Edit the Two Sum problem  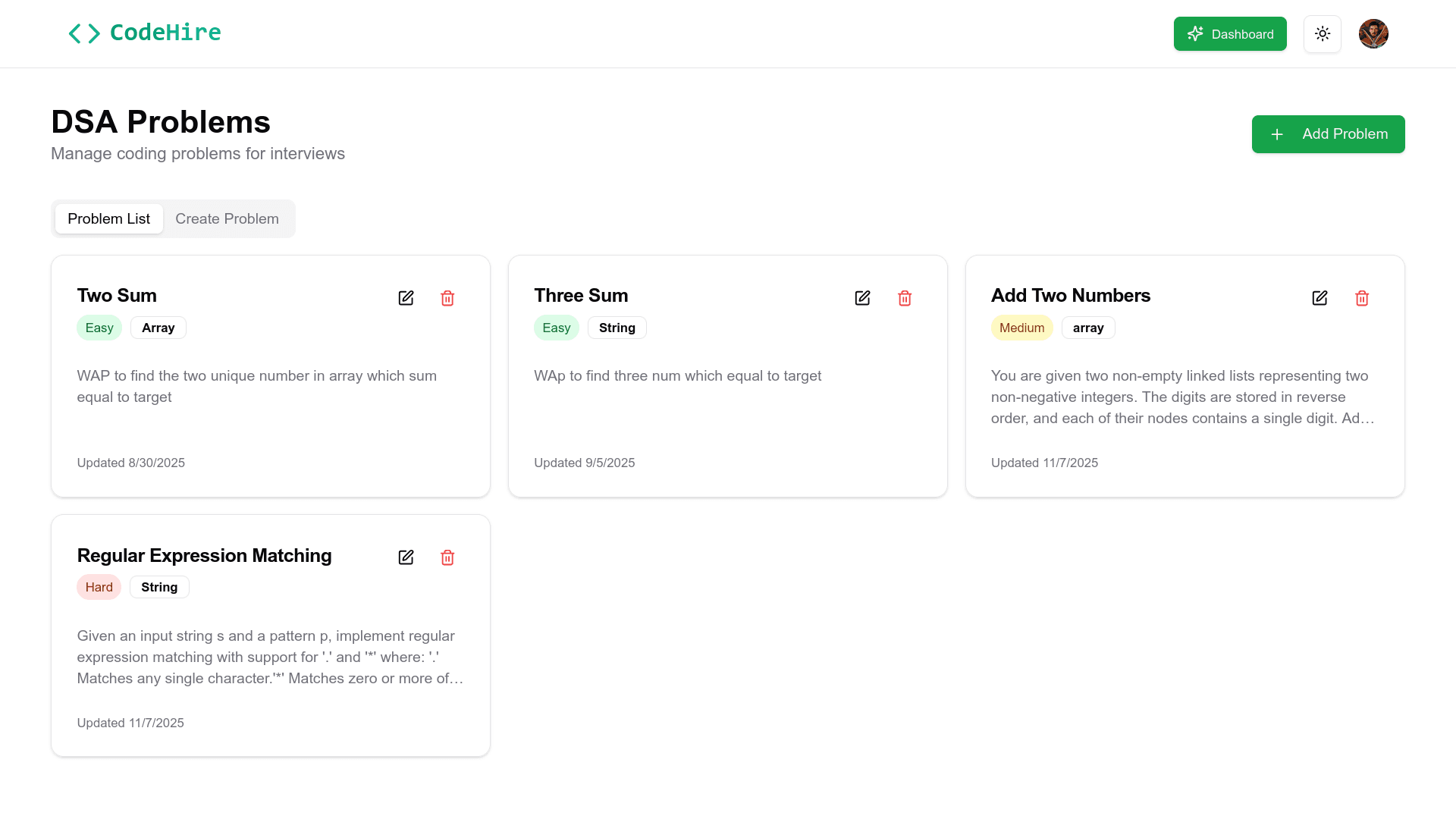tap(406, 298)
